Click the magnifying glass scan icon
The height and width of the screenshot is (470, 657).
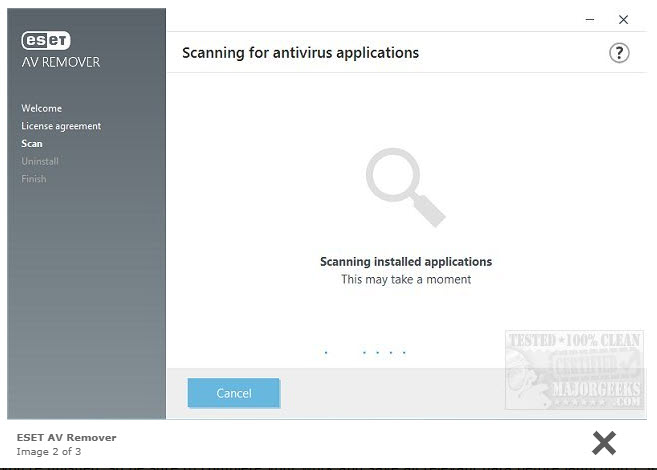click(404, 186)
